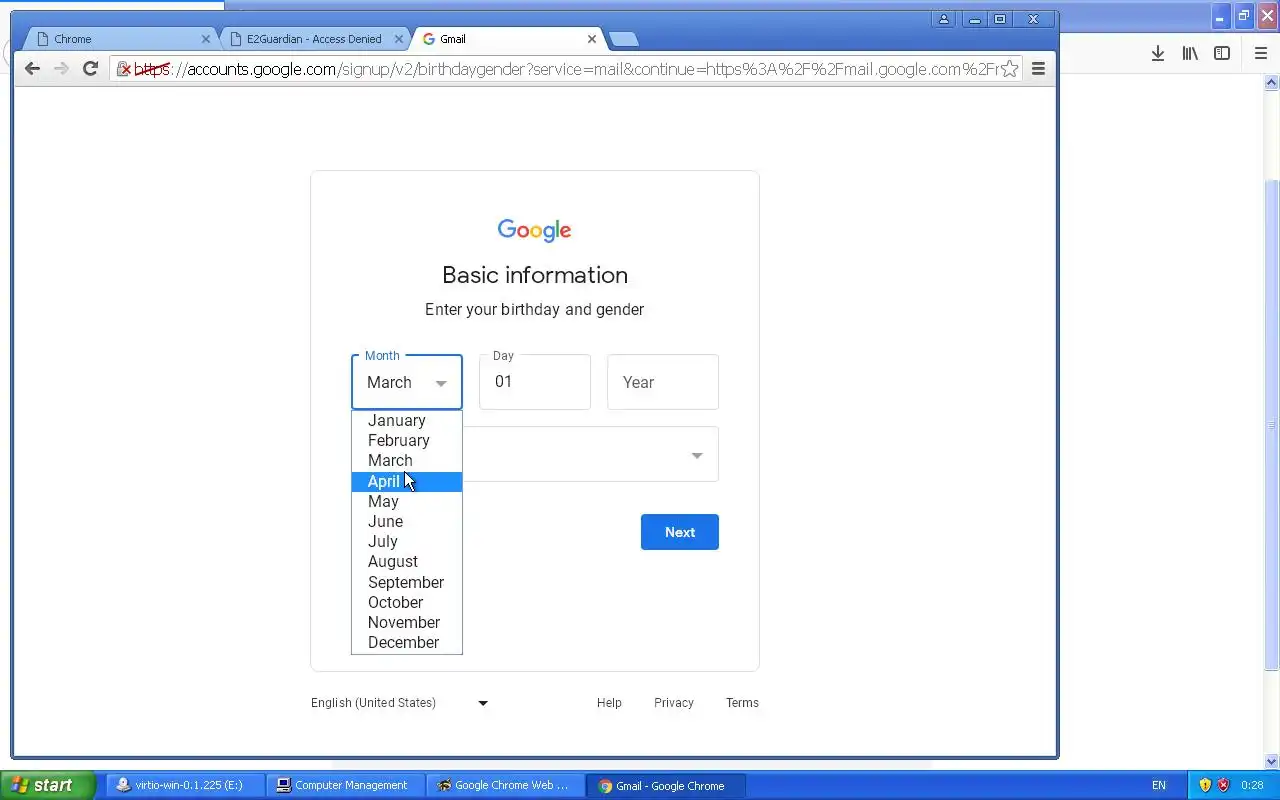Click the insecure https warning icon

coord(125,69)
